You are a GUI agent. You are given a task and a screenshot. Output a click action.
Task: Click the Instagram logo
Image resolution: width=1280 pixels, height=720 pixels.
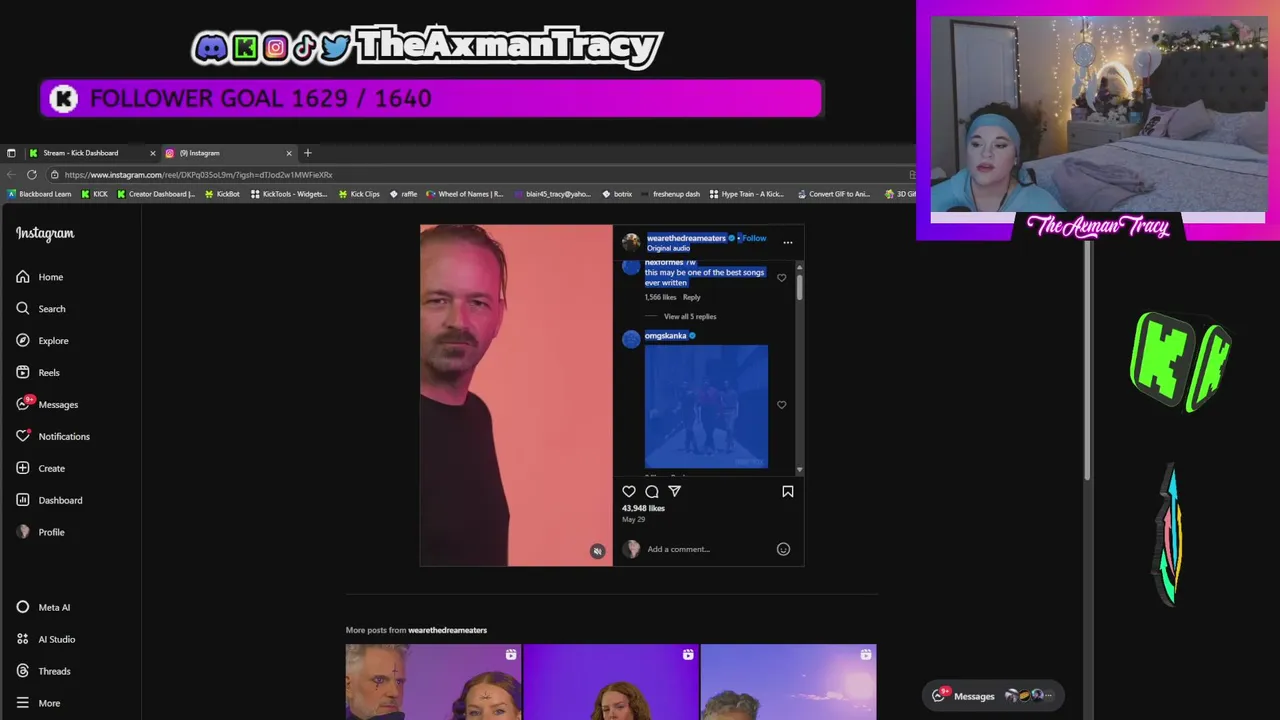(45, 233)
